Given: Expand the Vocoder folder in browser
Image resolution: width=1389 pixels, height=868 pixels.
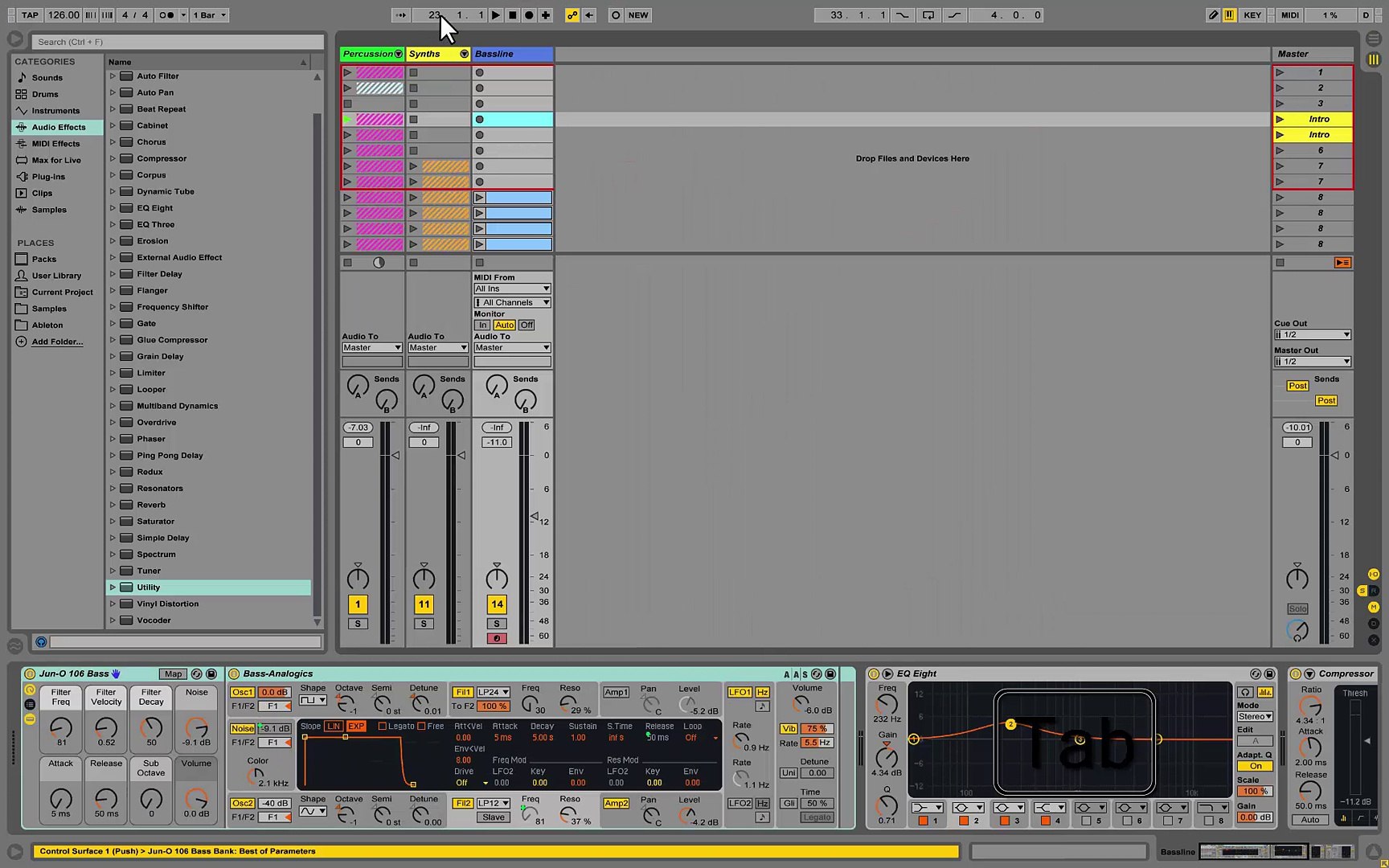Looking at the screenshot, I should pyautogui.click(x=113, y=620).
